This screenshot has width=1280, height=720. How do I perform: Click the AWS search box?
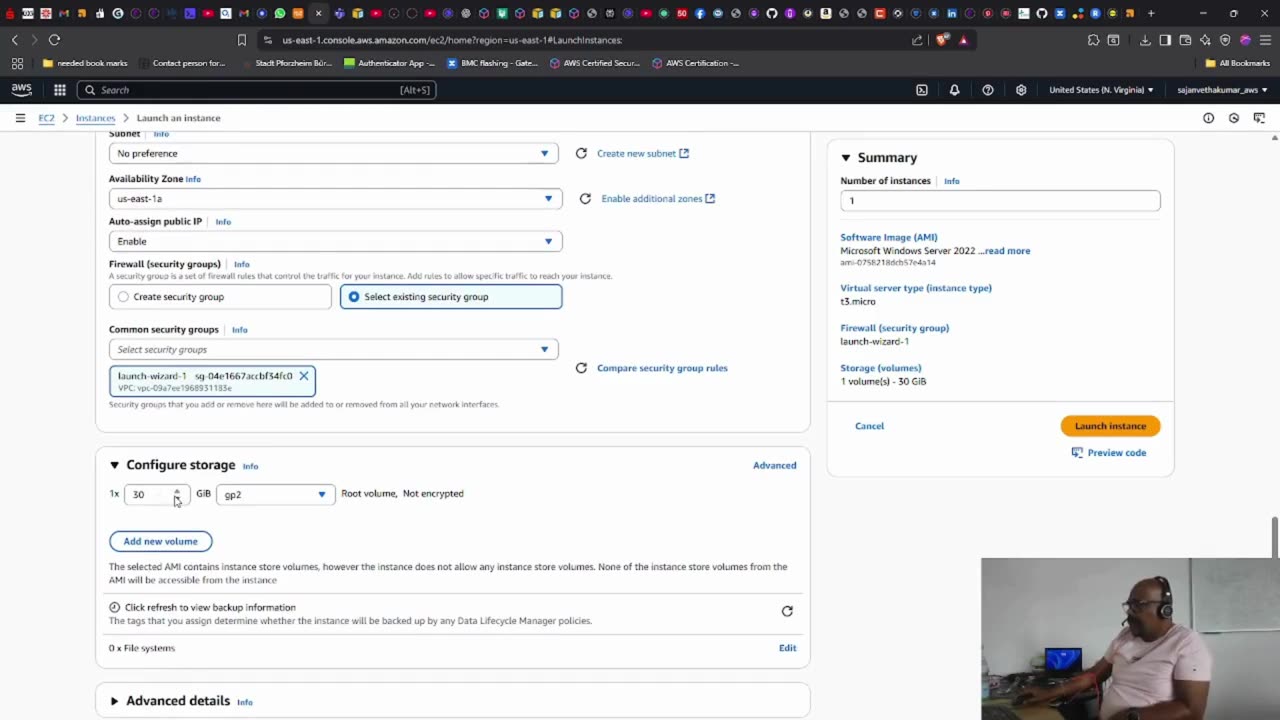pos(257,90)
